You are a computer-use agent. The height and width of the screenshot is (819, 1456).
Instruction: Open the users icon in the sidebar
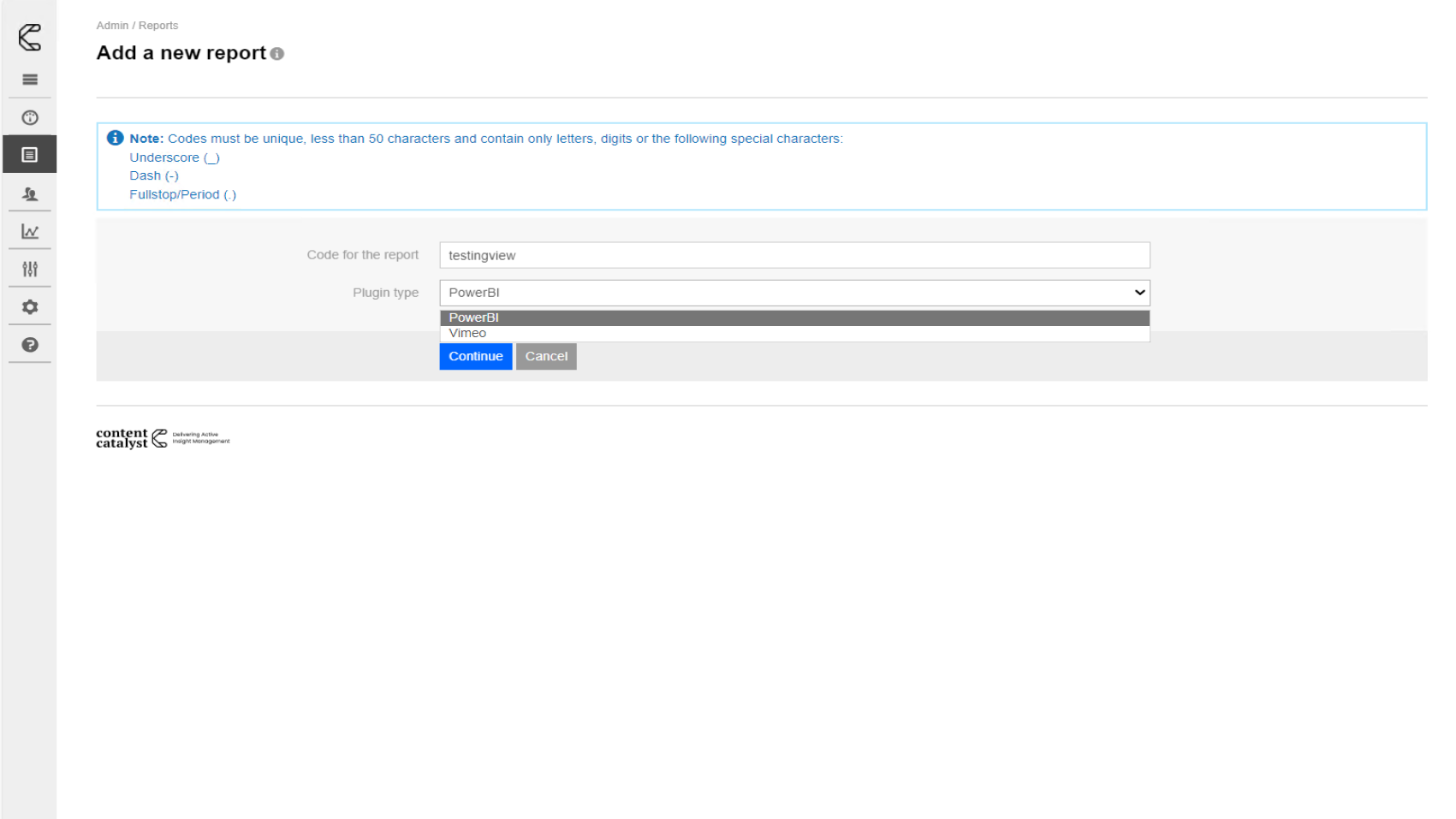[30, 194]
